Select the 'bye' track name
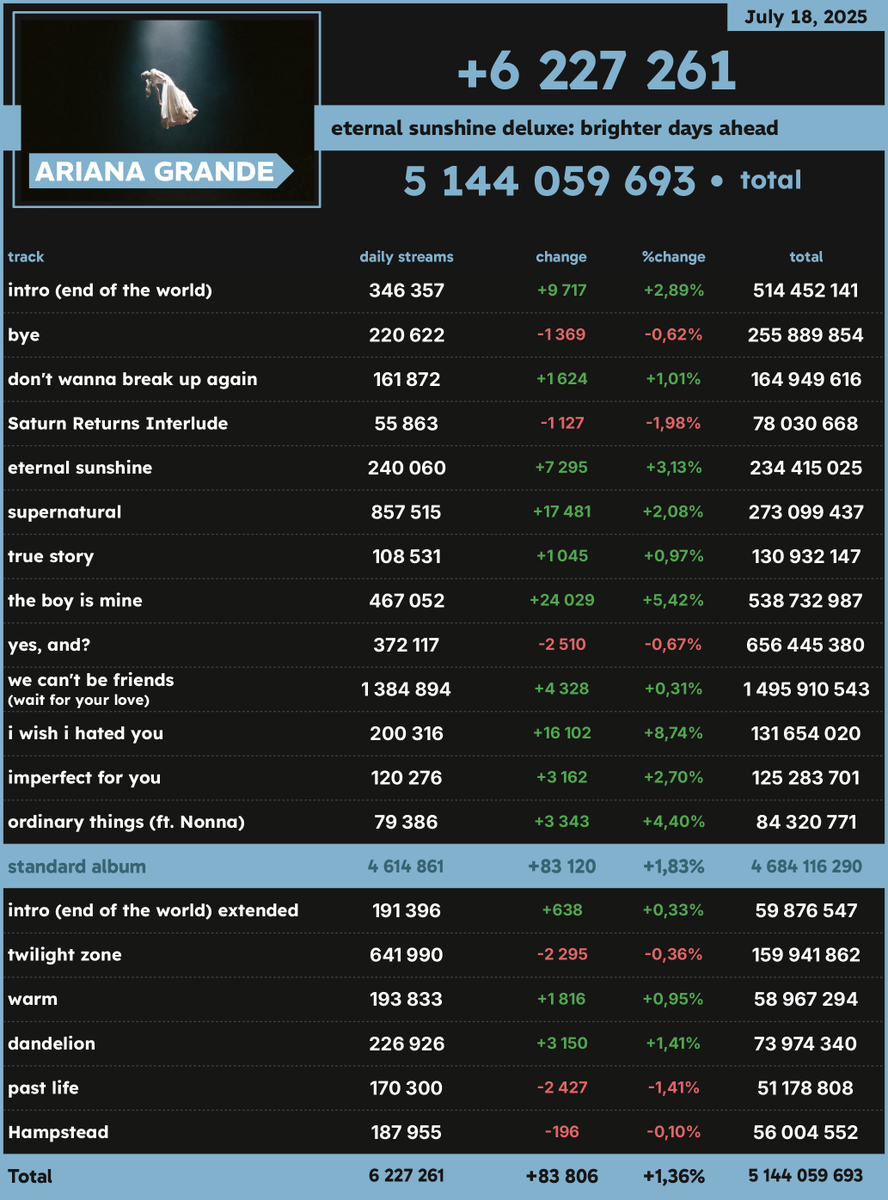Image resolution: width=888 pixels, height=1200 pixels. [x=24, y=335]
